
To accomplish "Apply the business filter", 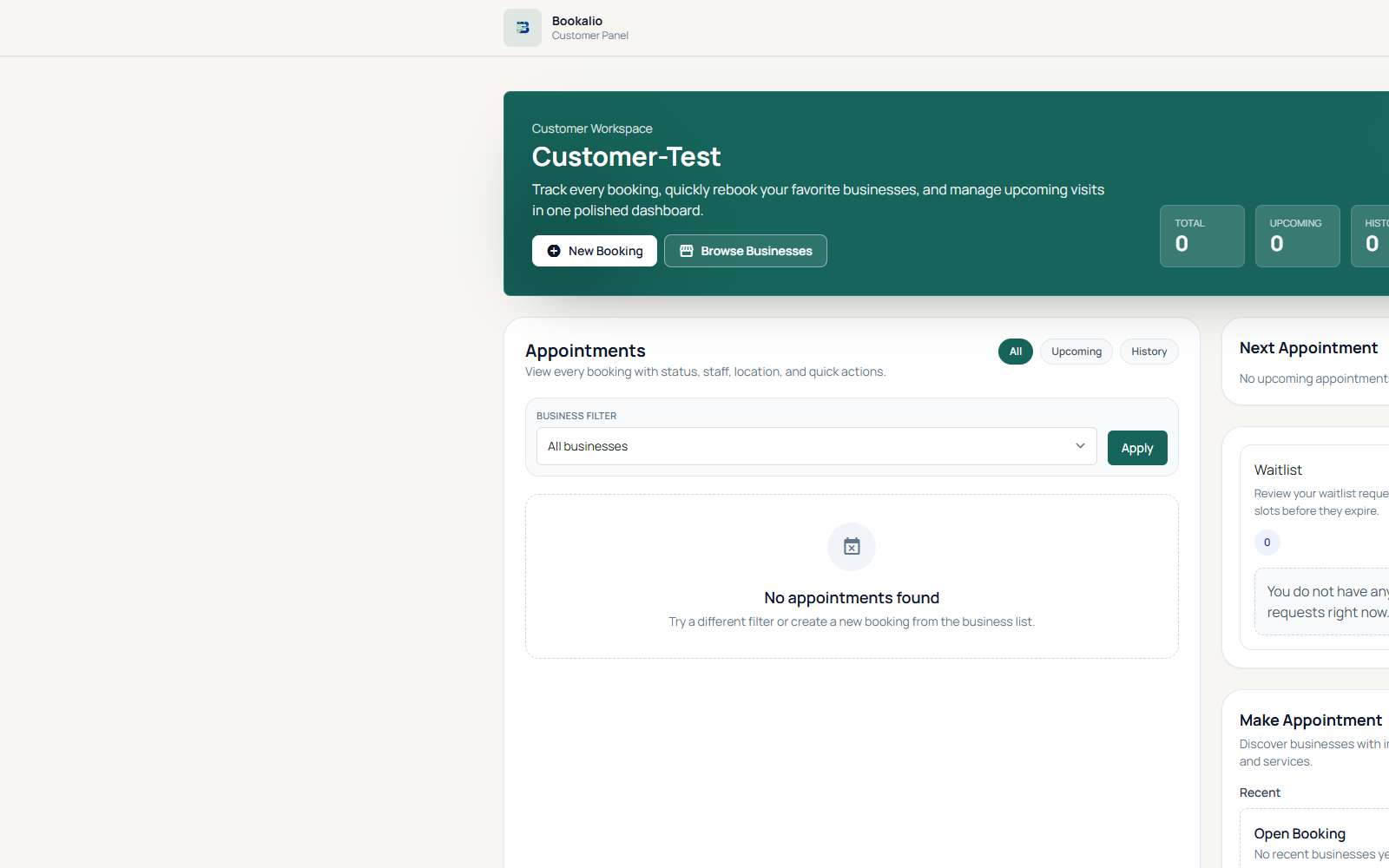I will click(1137, 448).
